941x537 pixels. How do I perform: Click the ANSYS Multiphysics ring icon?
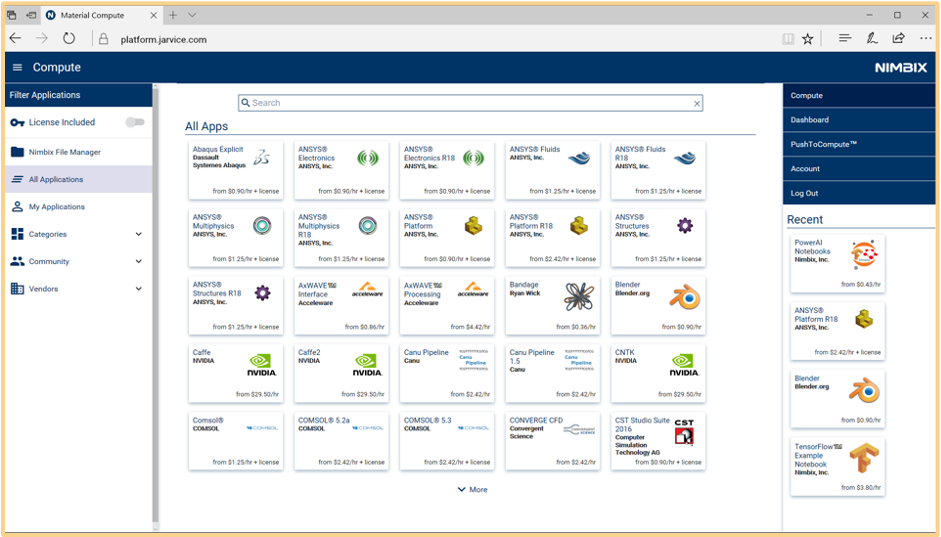point(262,226)
